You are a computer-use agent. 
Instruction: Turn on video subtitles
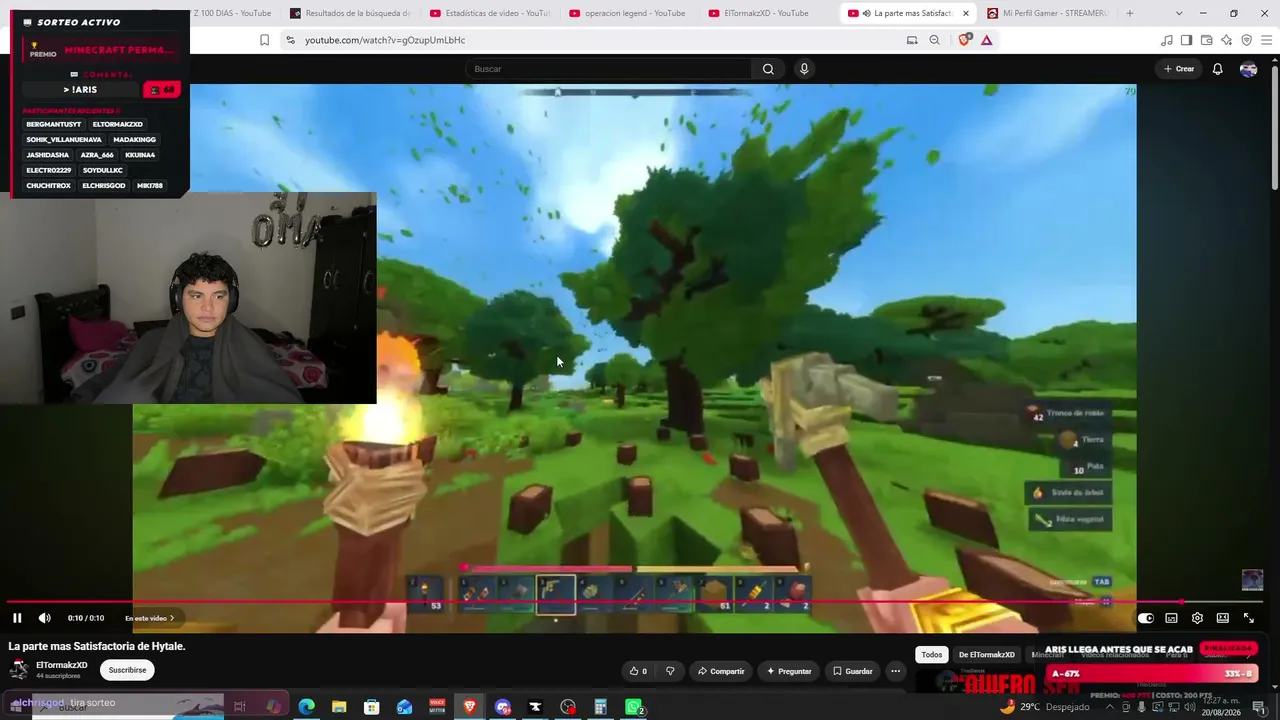1171,618
